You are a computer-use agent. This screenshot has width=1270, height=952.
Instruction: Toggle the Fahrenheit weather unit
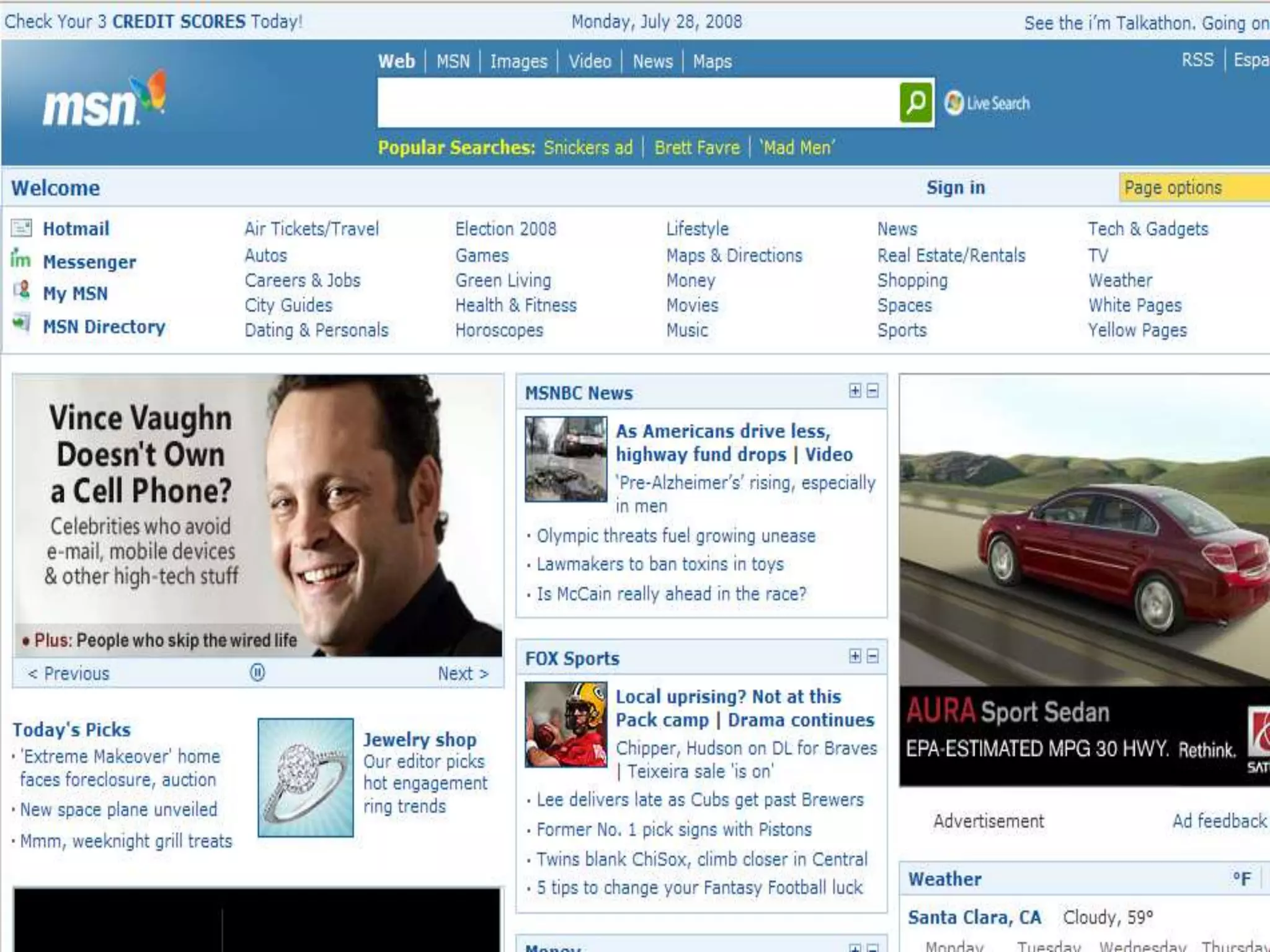click(x=1241, y=879)
